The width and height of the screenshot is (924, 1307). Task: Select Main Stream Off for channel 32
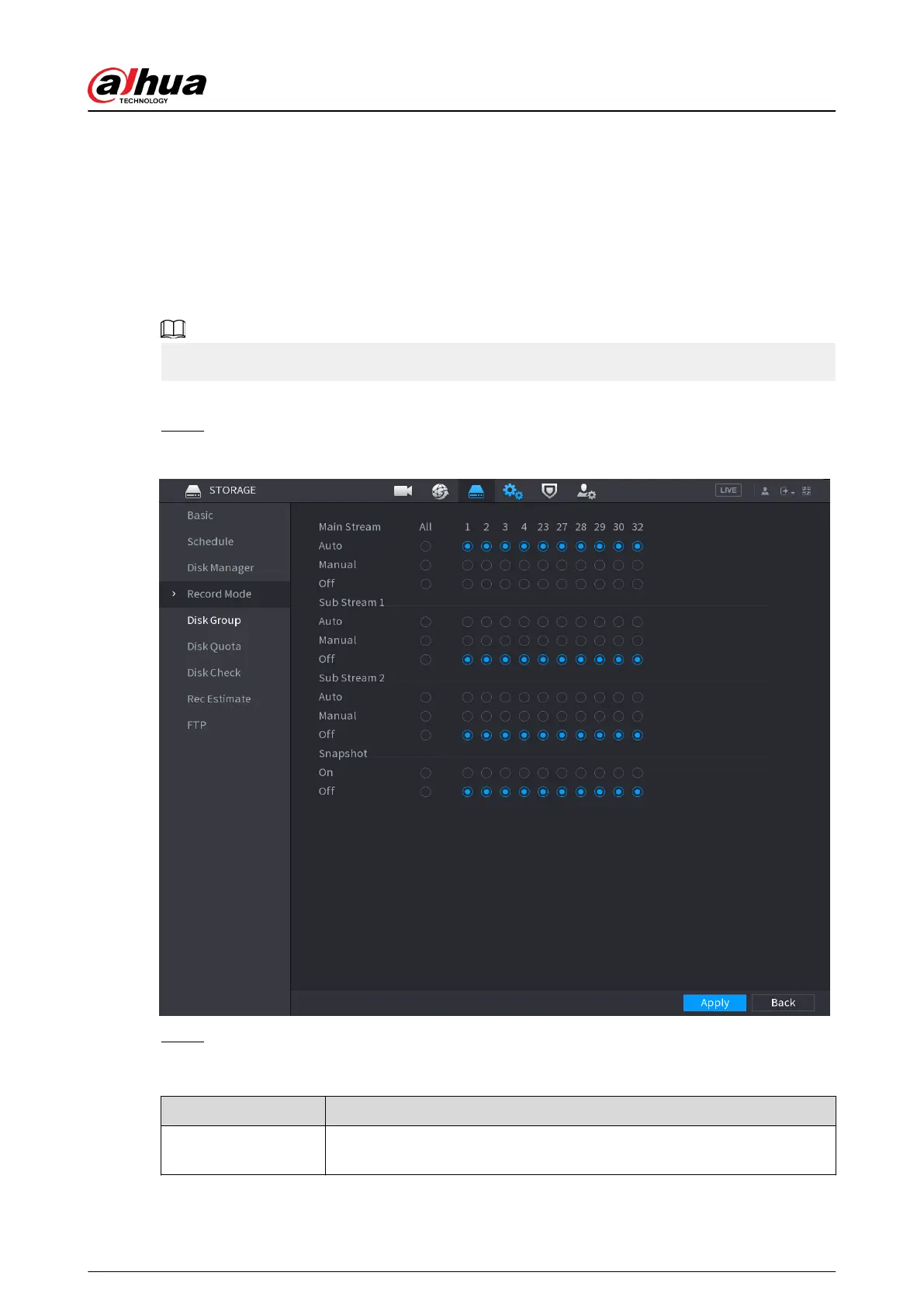click(x=637, y=584)
